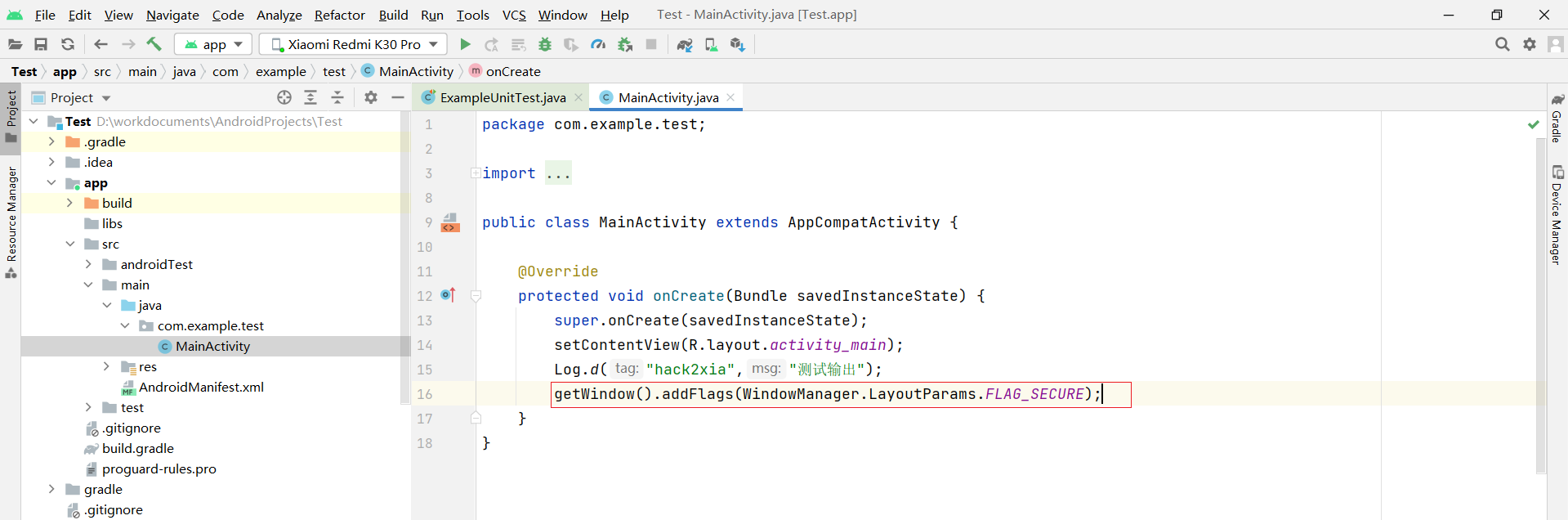Image resolution: width=1568 pixels, height=520 pixels.
Task: Open the Build menu
Action: pos(393,15)
